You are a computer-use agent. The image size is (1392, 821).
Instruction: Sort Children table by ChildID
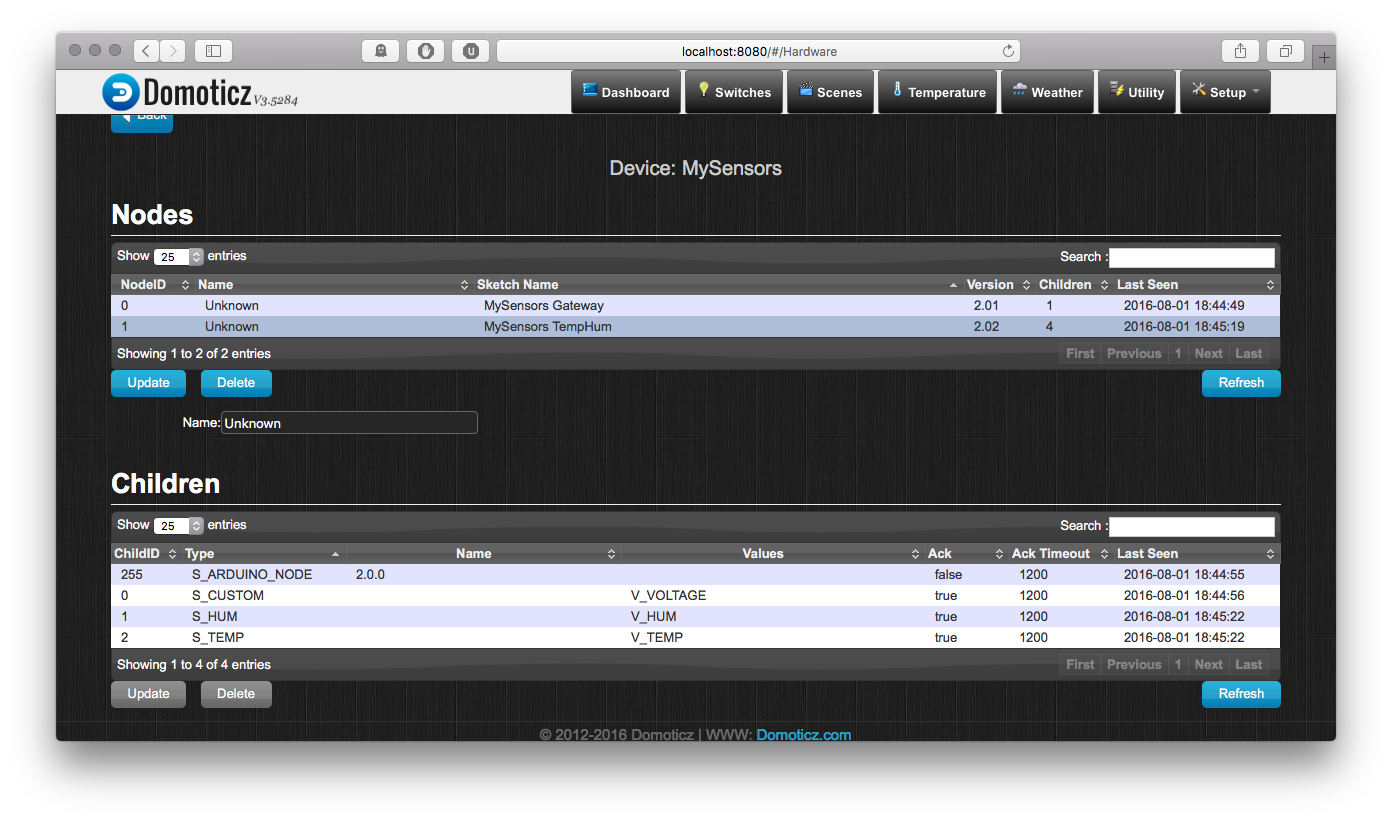[x=145, y=554]
